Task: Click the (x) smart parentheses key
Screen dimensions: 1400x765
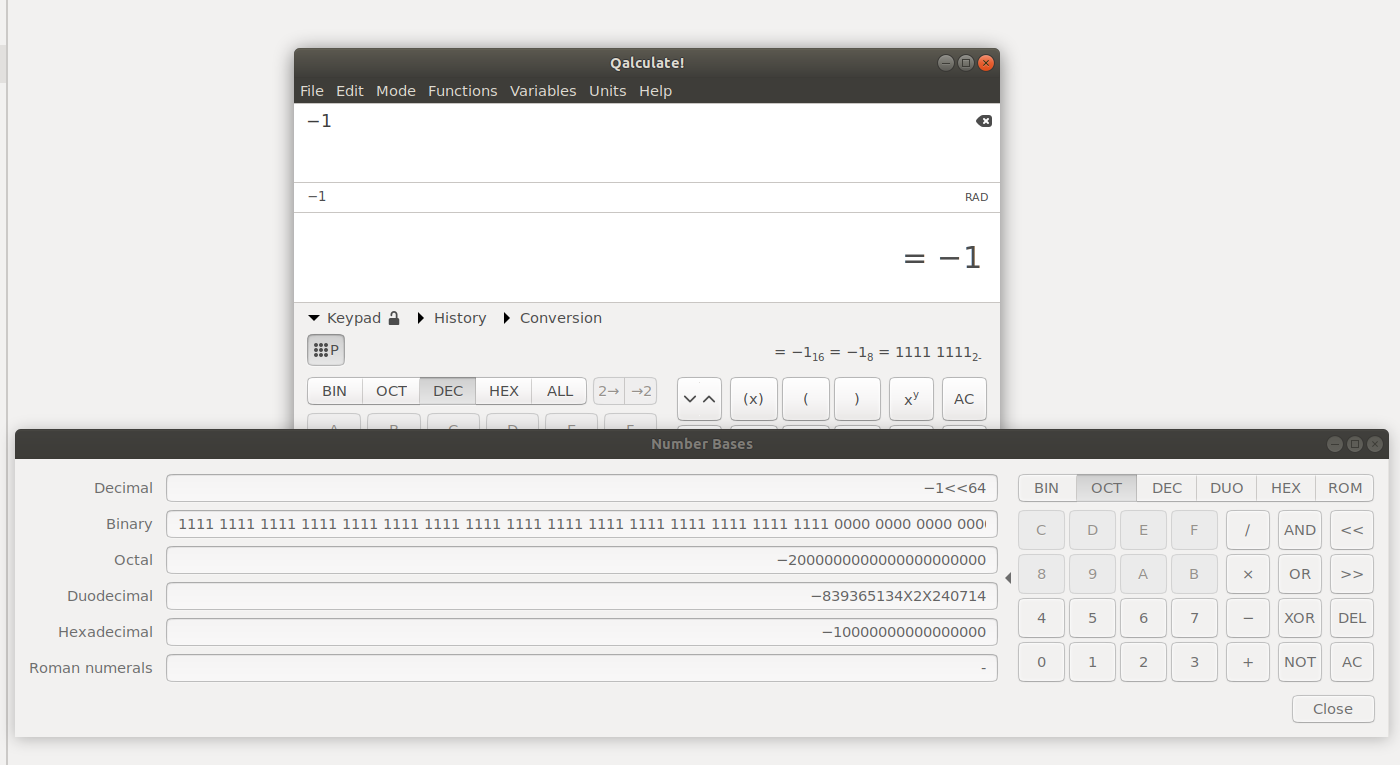Action: coord(754,399)
